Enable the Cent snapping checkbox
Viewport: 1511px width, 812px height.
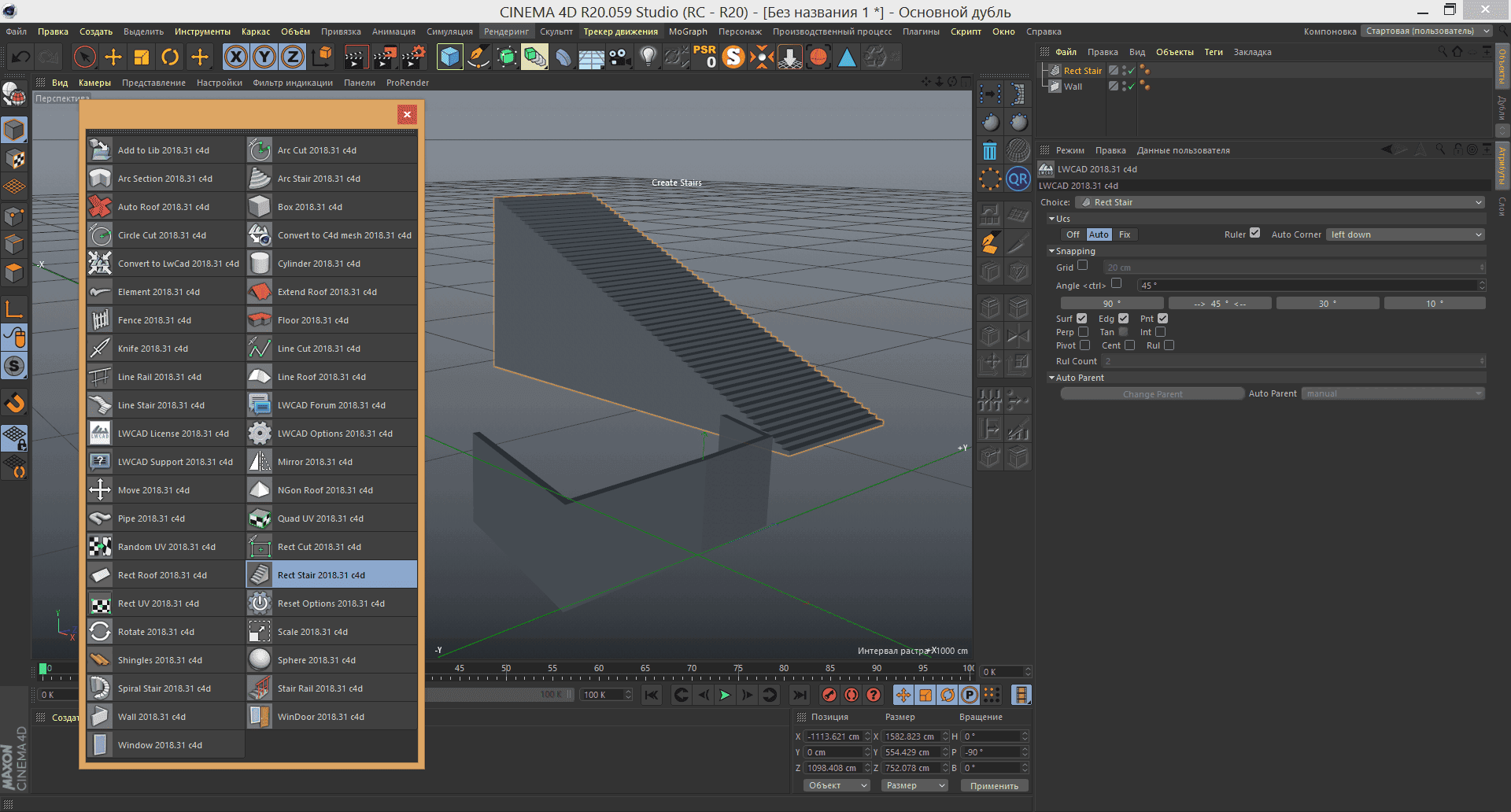click(1130, 345)
